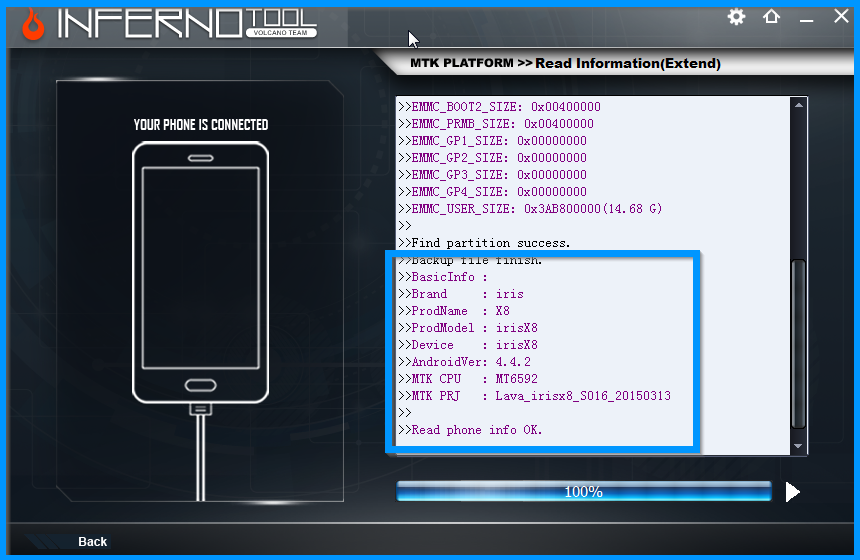Click the MTK PRJ Lava_irisx8 line
The height and width of the screenshot is (560, 860).
click(535, 395)
